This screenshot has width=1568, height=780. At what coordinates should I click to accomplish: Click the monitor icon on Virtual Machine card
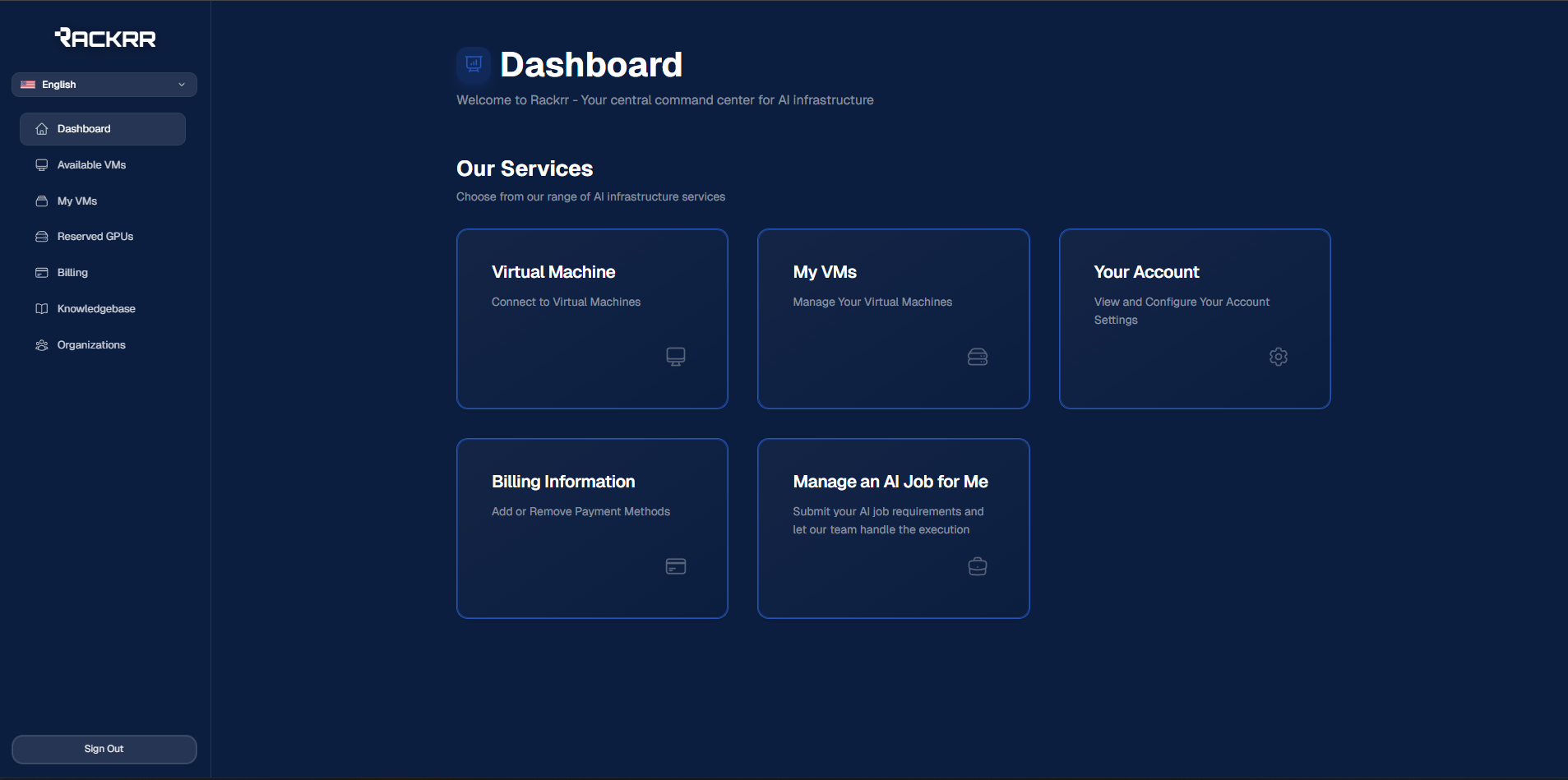674,356
